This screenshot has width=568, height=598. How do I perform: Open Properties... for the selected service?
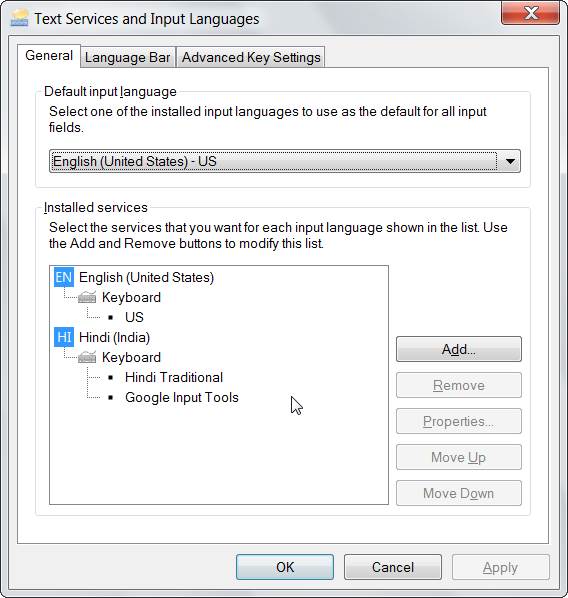(459, 421)
